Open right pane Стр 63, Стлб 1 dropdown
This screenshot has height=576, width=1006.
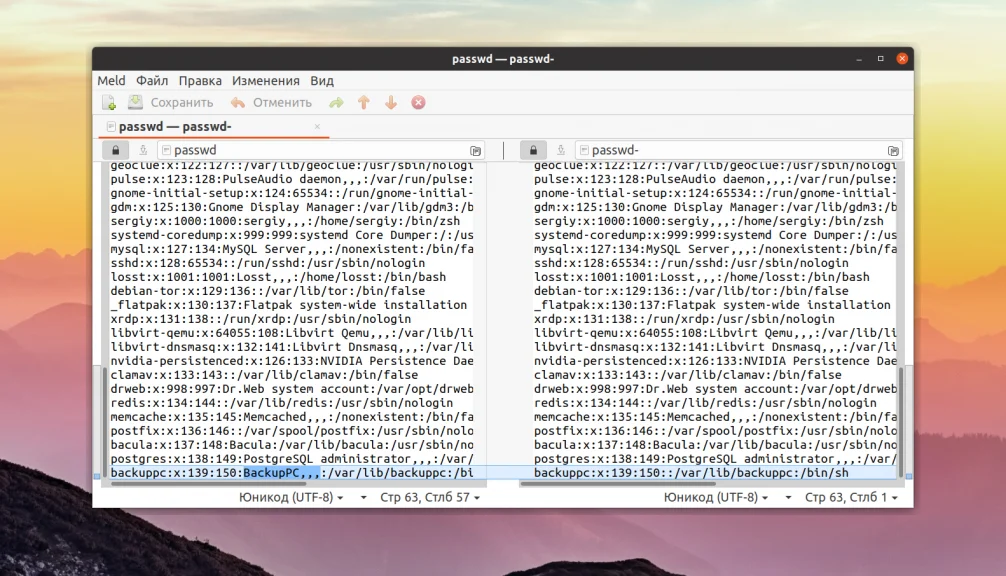click(851, 497)
